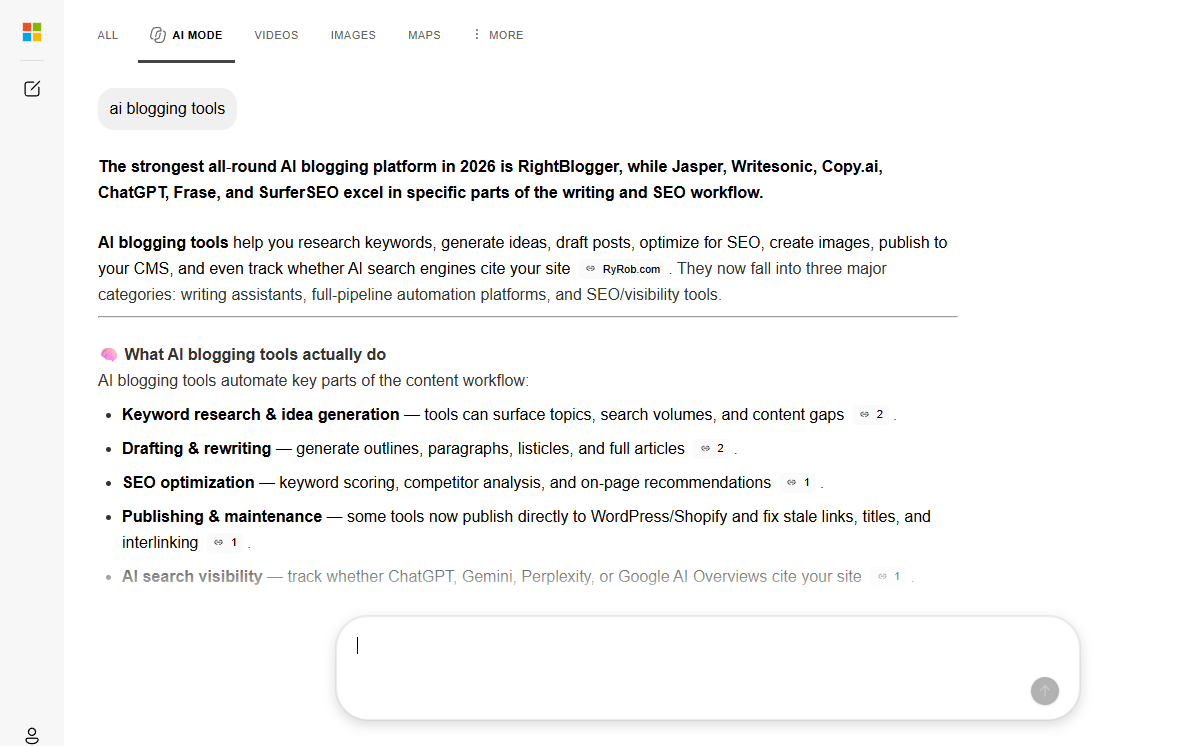Expand the MORE menu
This screenshot has height=746, width=1193.
coord(498,35)
